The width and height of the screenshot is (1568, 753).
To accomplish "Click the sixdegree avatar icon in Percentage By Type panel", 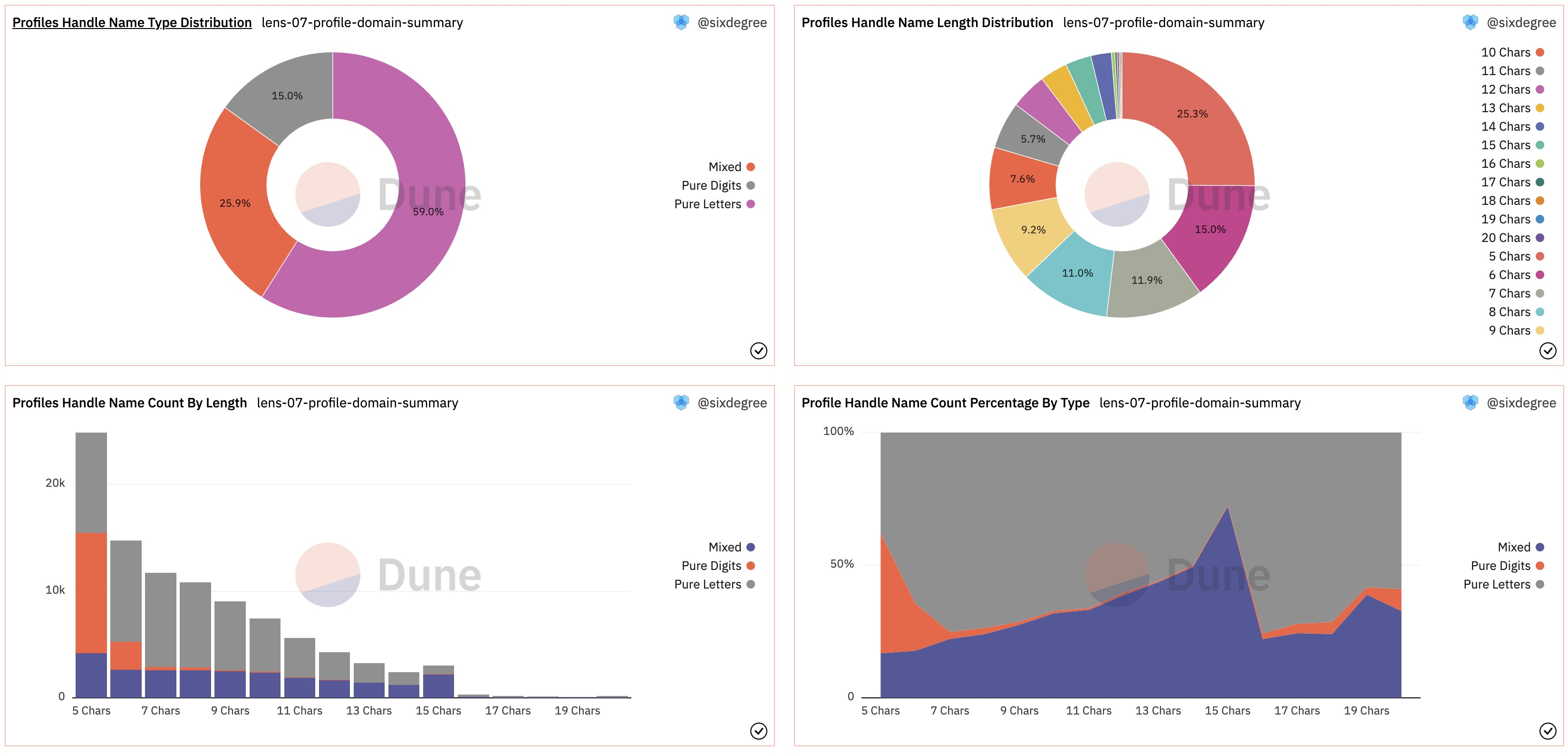I will [x=1470, y=402].
